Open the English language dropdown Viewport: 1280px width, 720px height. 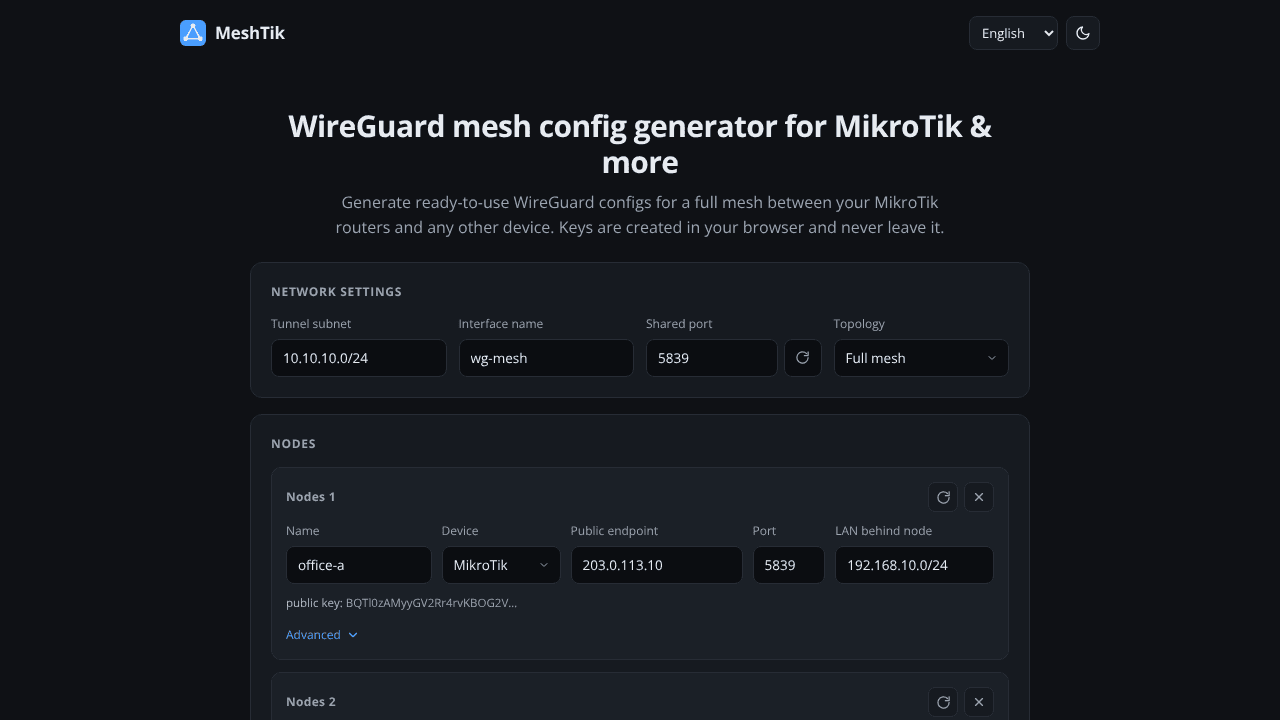pyautogui.click(x=1013, y=33)
